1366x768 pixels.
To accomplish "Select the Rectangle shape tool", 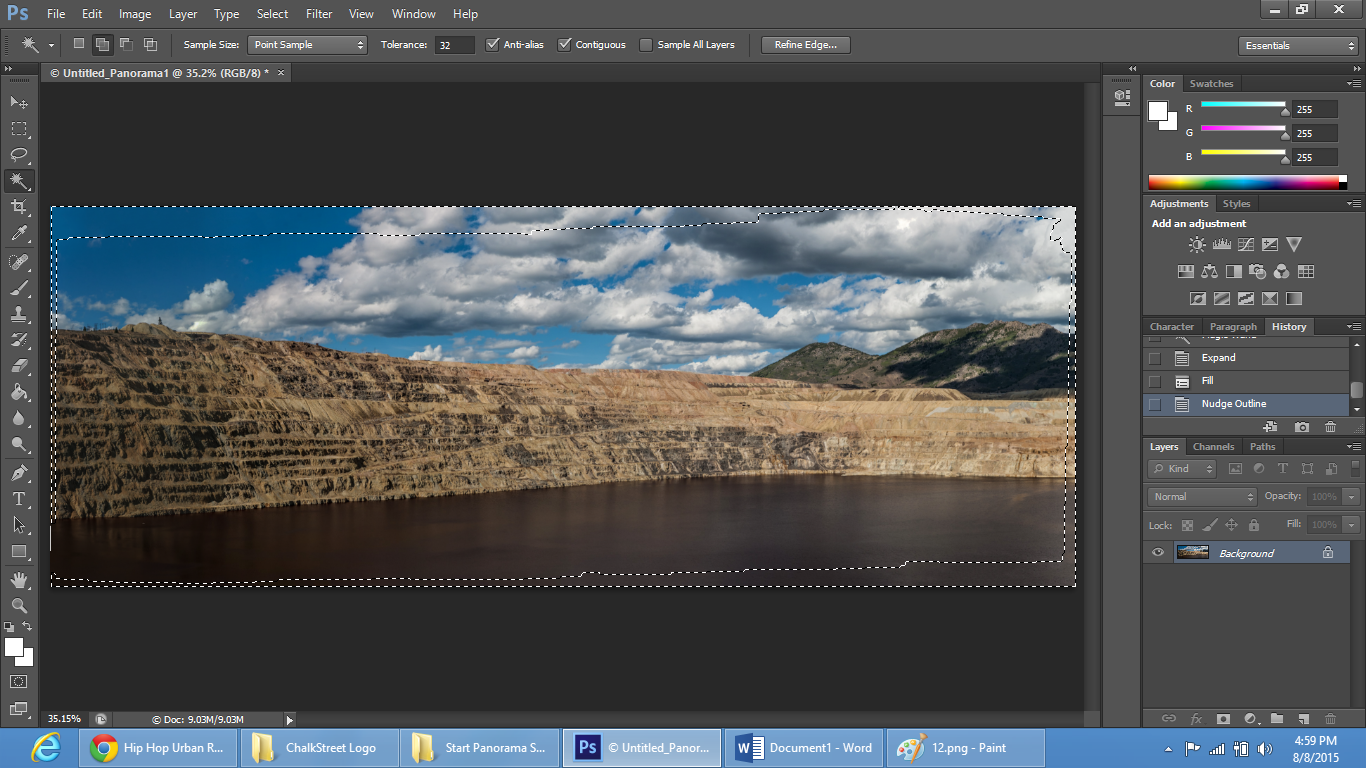I will (x=19, y=551).
